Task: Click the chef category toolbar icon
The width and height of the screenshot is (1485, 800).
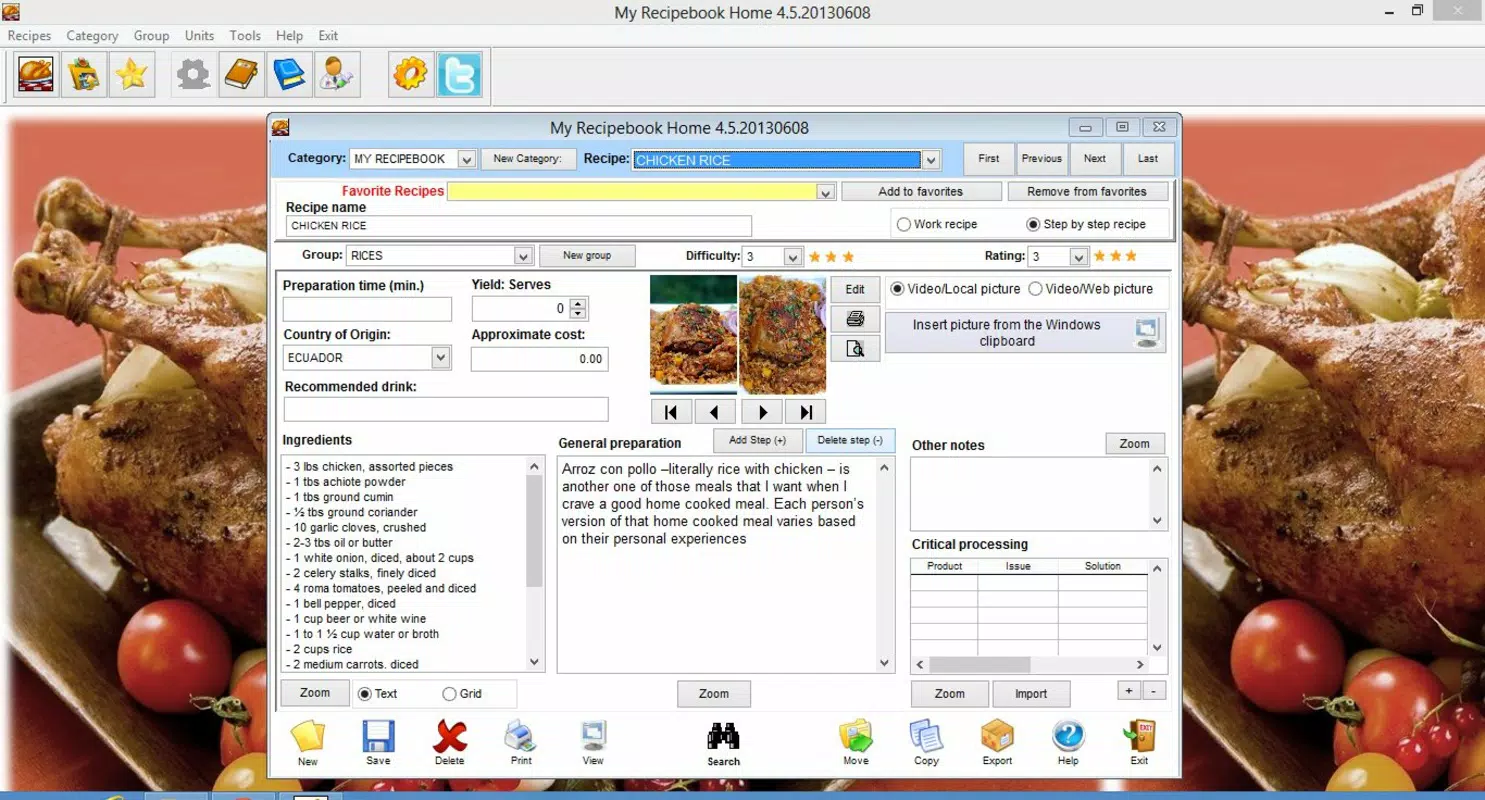Action: pyautogui.click(x=84, y=75)
